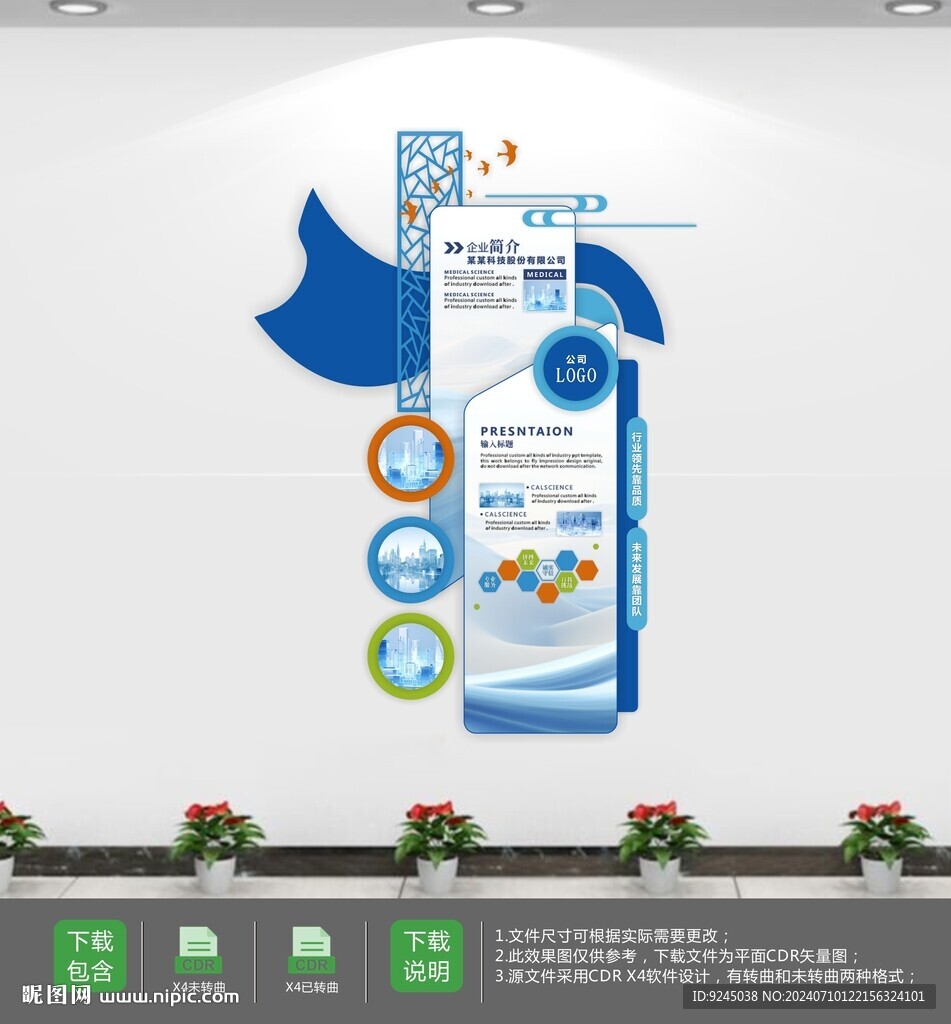Select the 未来发展靠团队 side tab

(637, 578)
